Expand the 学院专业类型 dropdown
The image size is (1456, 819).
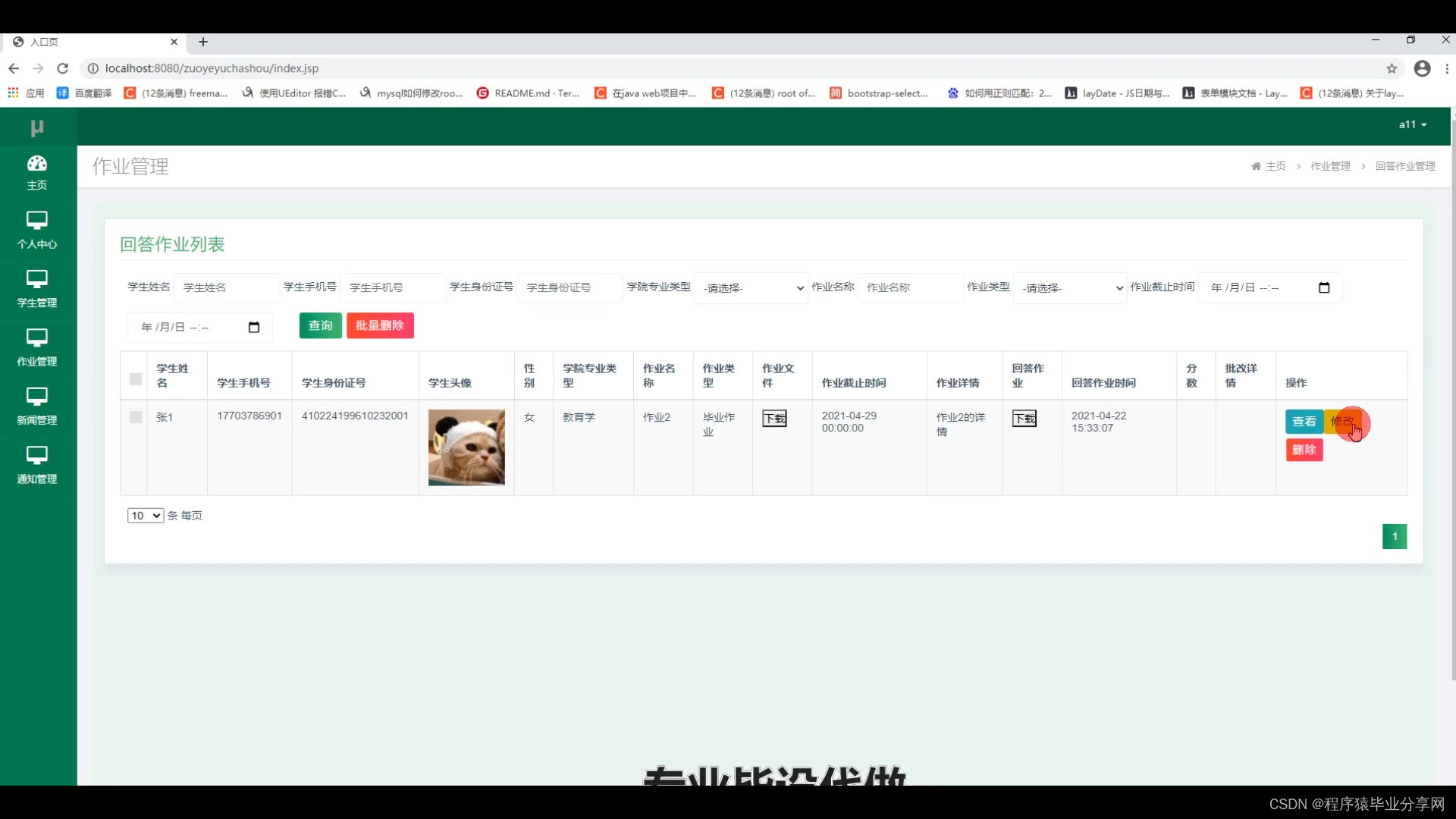coord(751,288)
